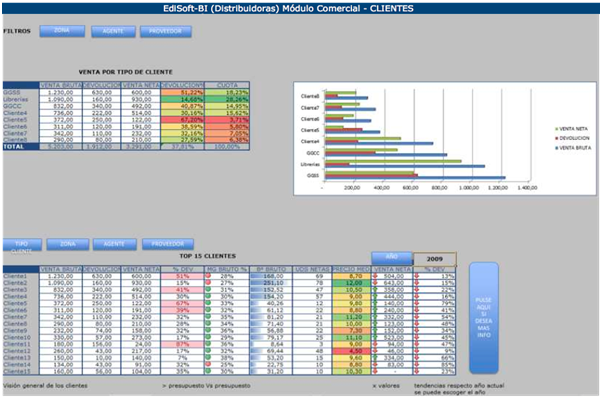The image size is (602, 399).
Task: Click the green VENTA NETA bar for Librerias
Action: pyautogui.click(x=393, y=161)
